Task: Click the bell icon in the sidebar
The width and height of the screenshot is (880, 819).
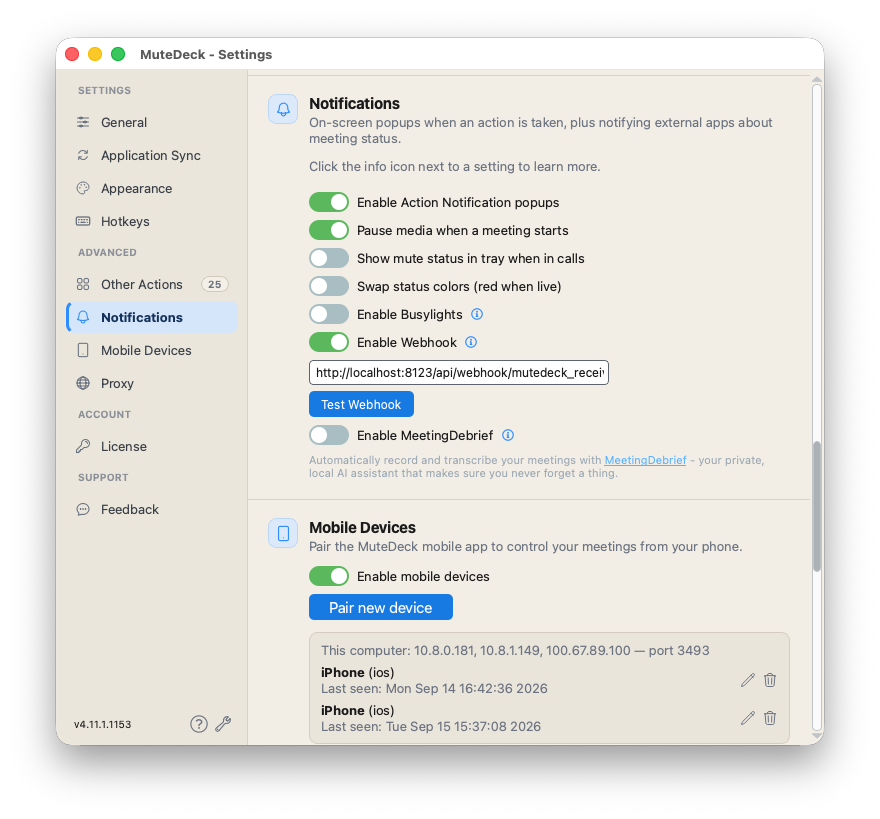Action: [83, 317]
